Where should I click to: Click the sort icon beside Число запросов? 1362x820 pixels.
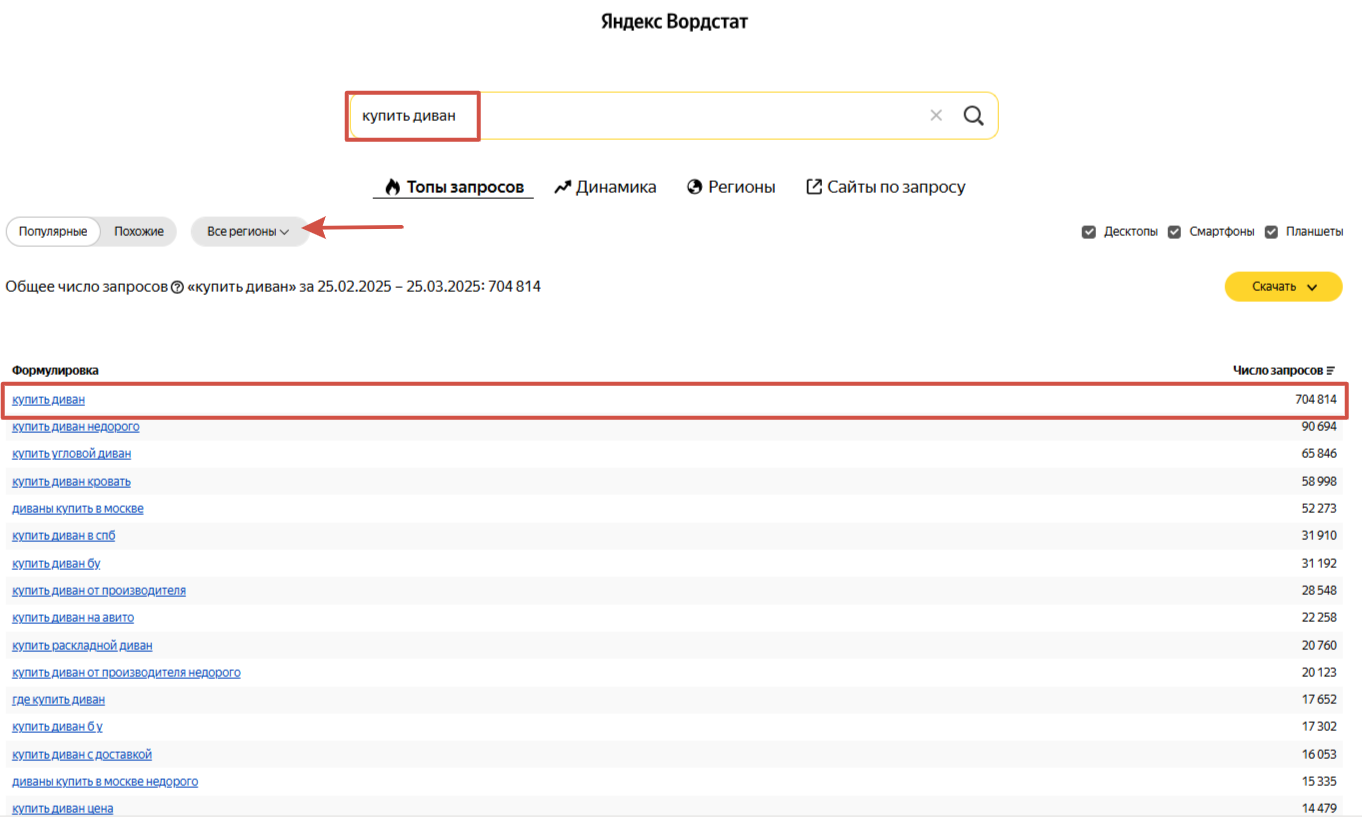point(1330,371)
